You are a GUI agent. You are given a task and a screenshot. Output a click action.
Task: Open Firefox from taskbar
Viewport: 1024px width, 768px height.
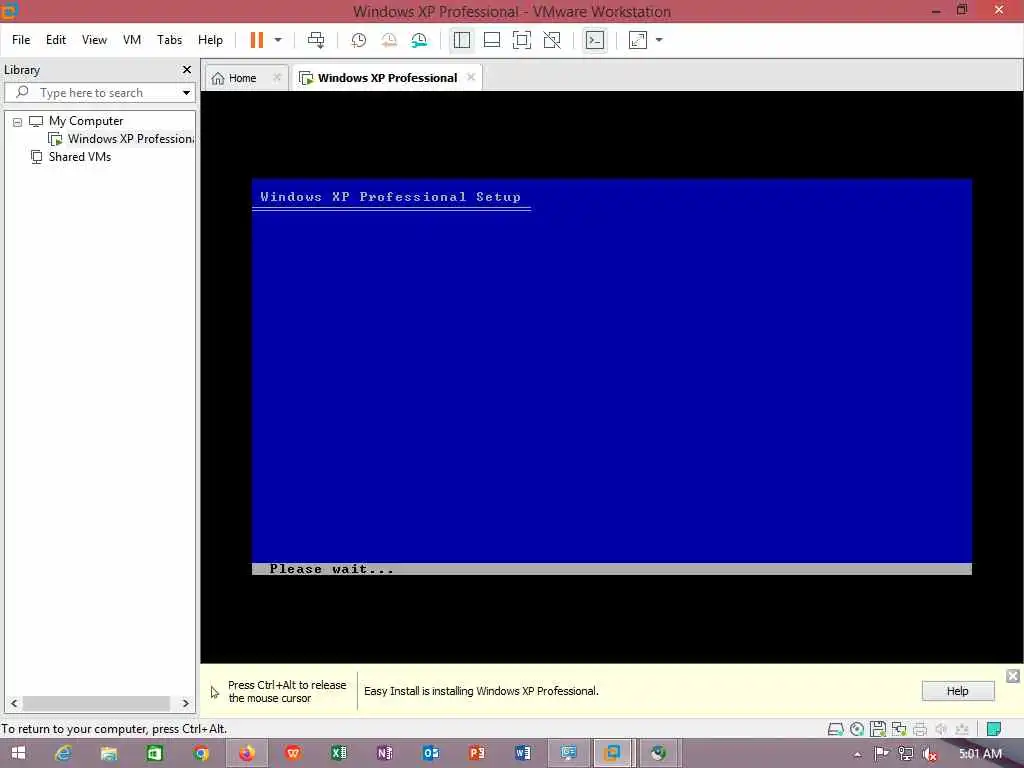pos(247,753)
